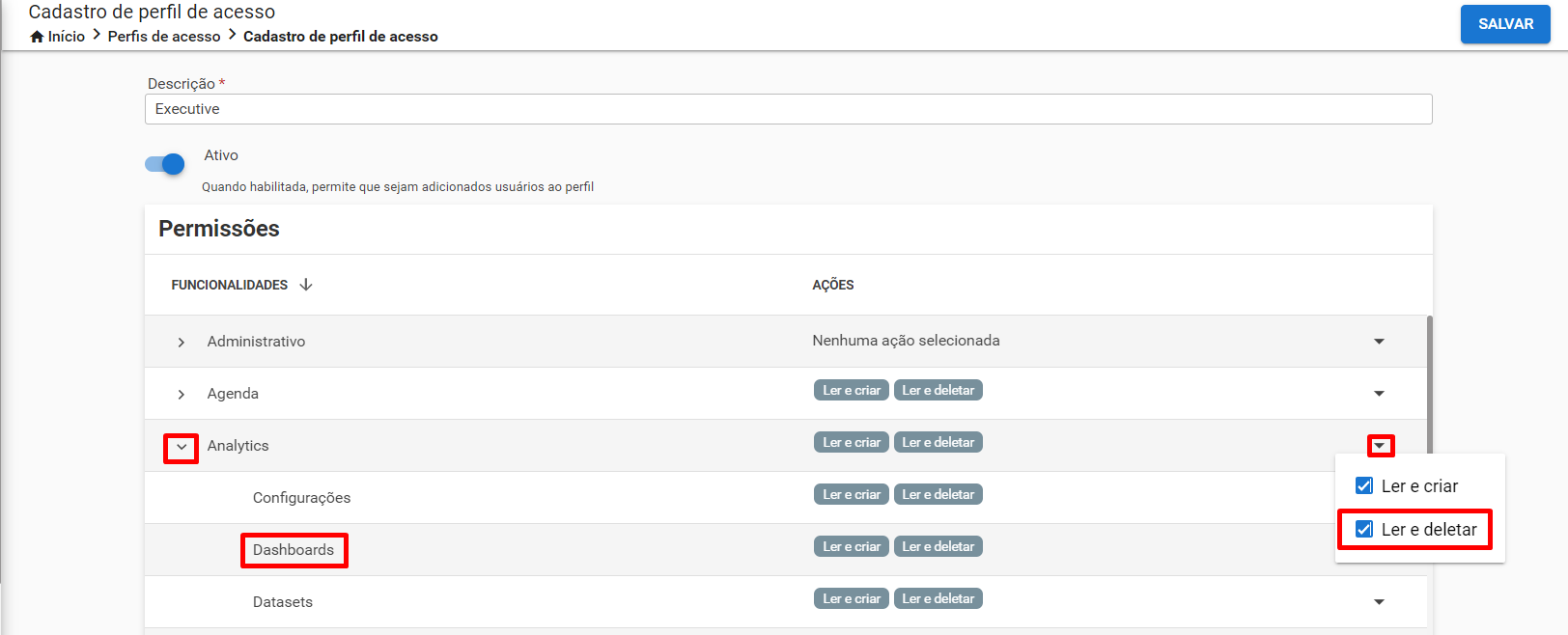The height and width of the screenshot is (635, 1568).
Task: Sort by FUNCIONALIDADES arrow icon
Action: 306,285
